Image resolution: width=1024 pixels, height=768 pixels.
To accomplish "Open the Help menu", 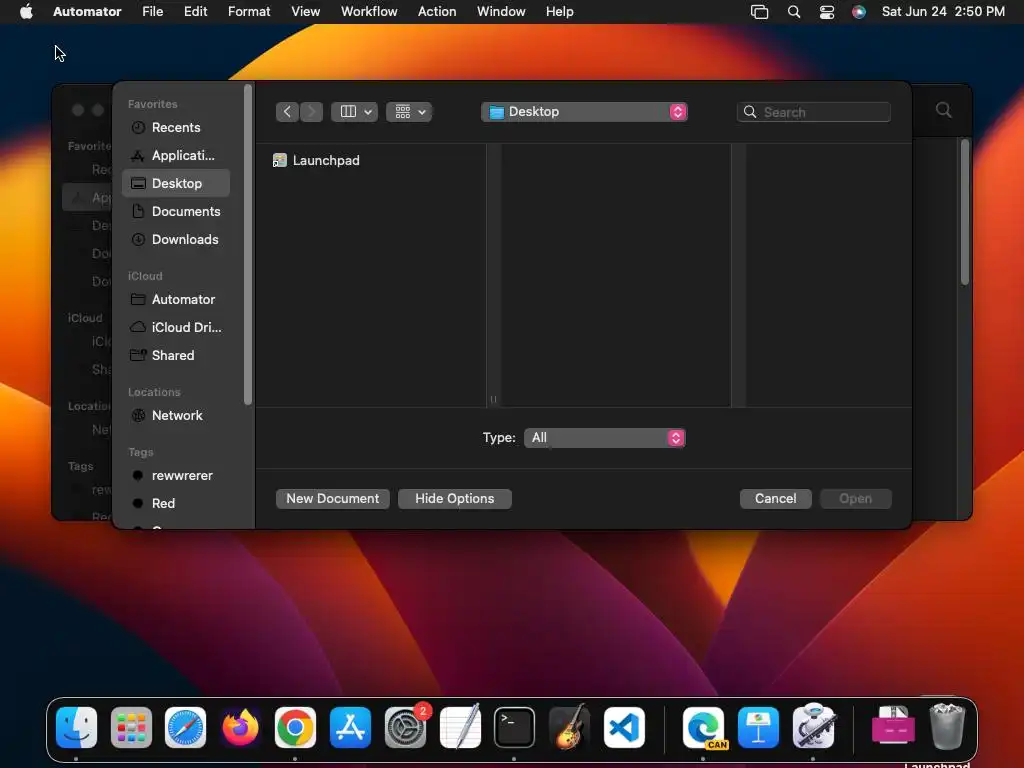I will [560, 12].
